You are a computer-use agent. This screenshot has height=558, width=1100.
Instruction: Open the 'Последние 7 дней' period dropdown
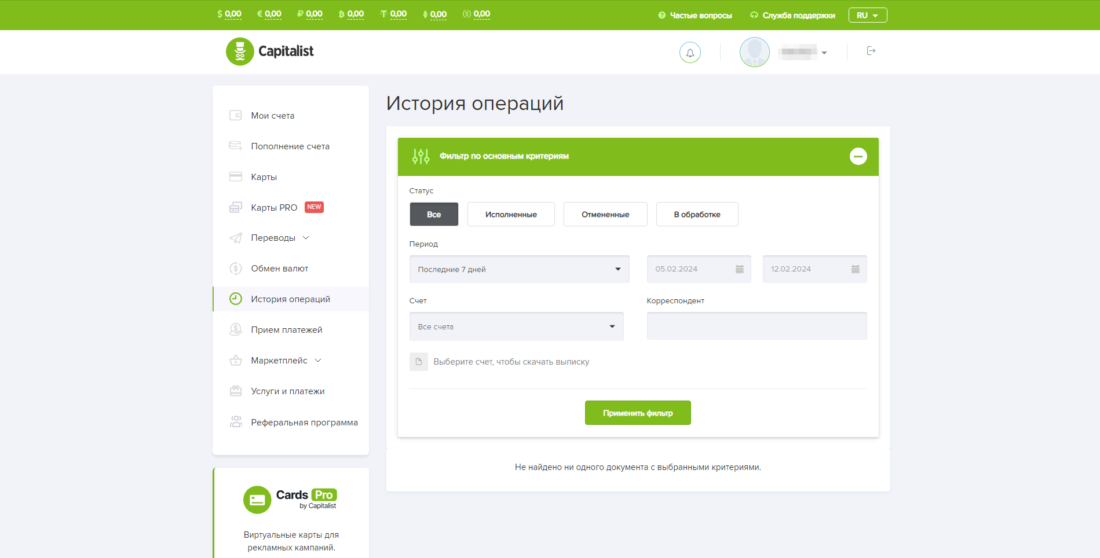(519, 269)
